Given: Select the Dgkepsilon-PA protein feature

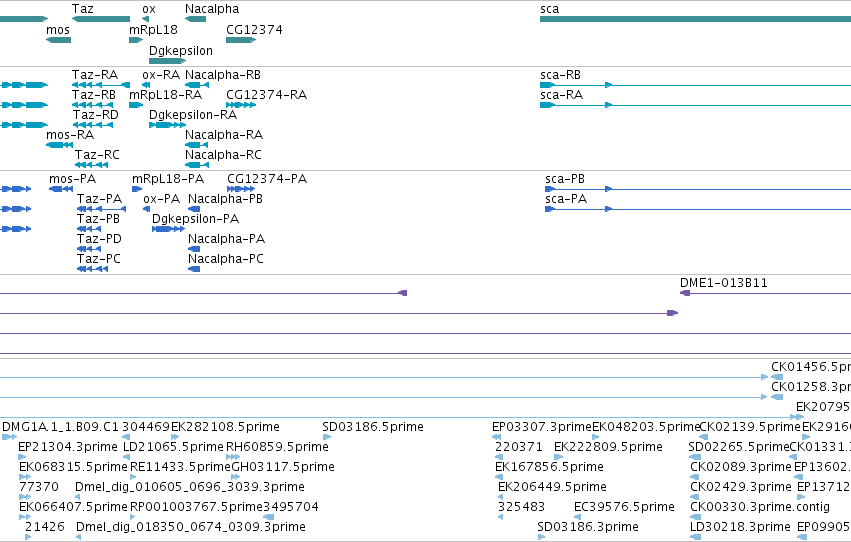Looking at the screenshot, I should (168, 229).
